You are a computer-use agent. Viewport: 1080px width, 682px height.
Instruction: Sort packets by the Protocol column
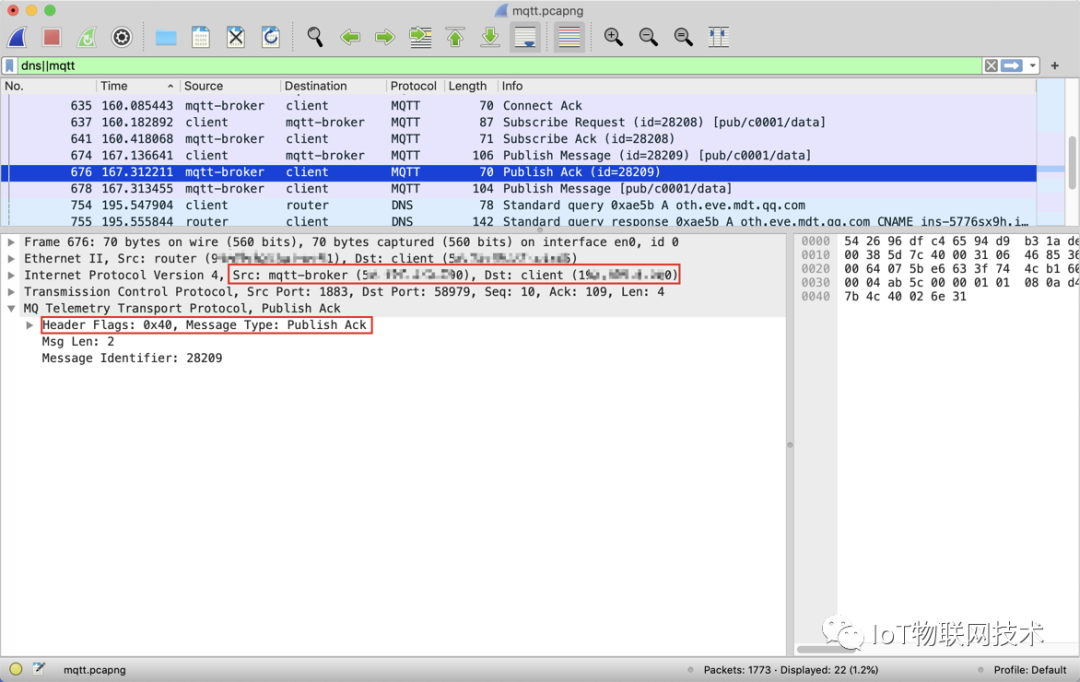pos(413,86)
